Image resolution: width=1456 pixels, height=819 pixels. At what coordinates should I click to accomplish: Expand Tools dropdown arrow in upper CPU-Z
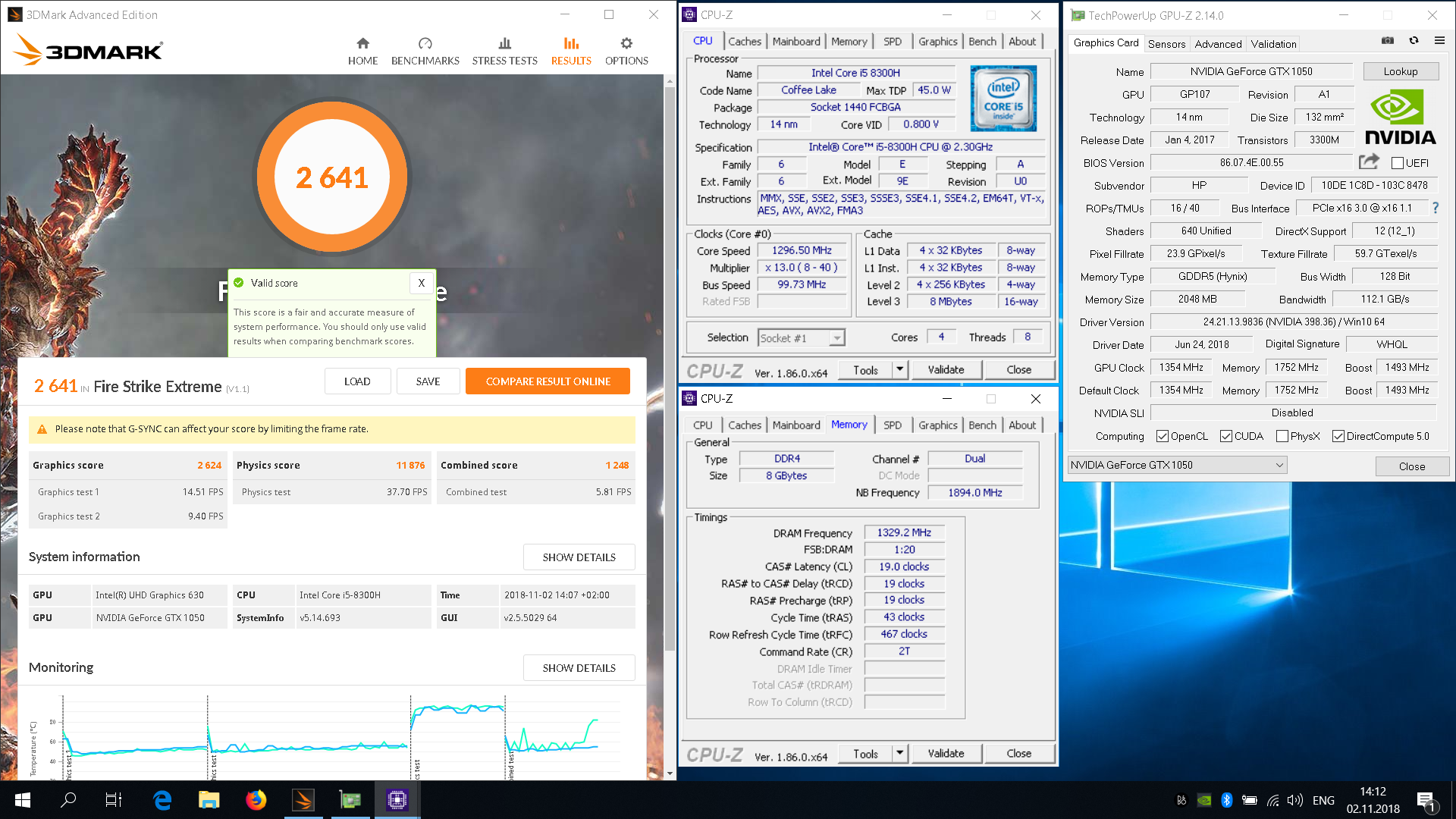pyautogui.click(x=899, y=370)
